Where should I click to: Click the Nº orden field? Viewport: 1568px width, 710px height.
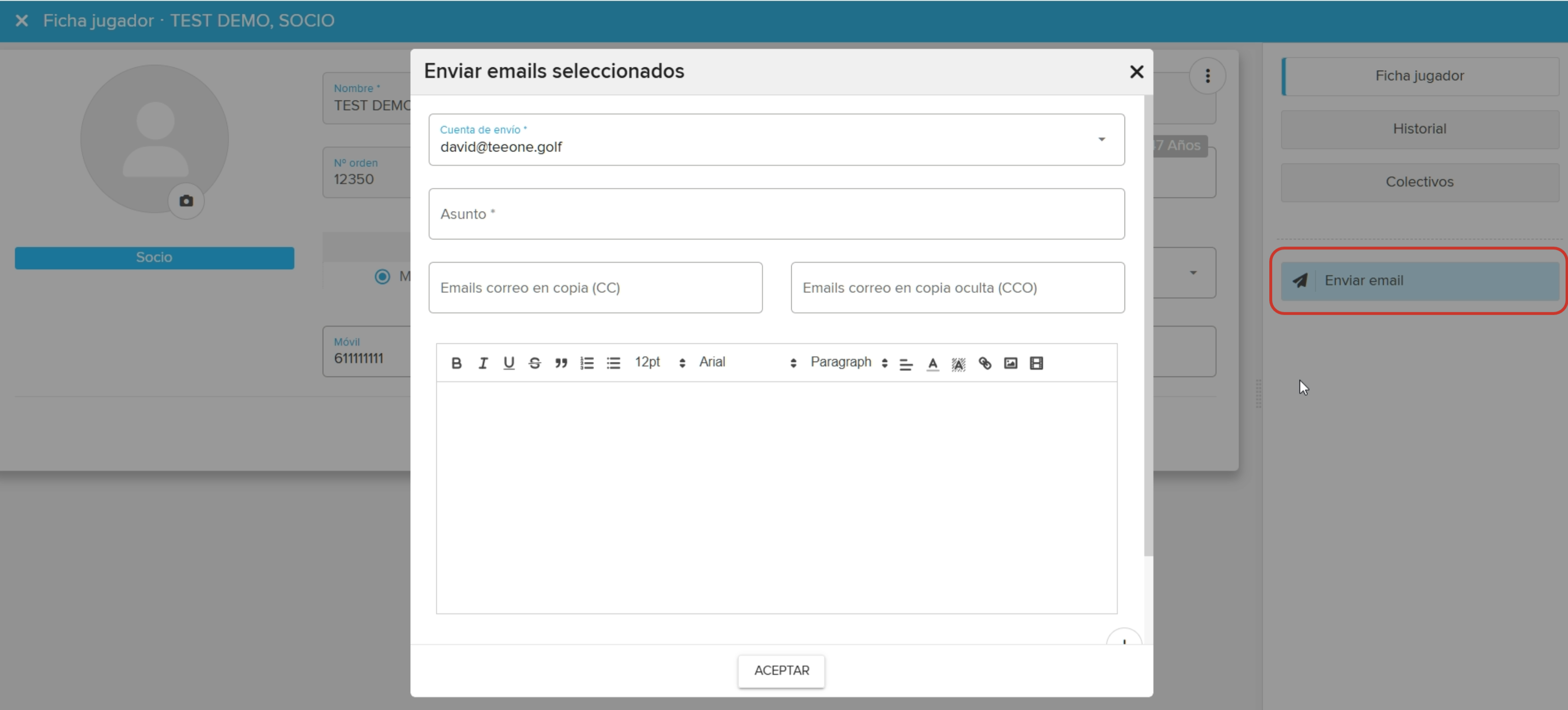coord(367,172)
